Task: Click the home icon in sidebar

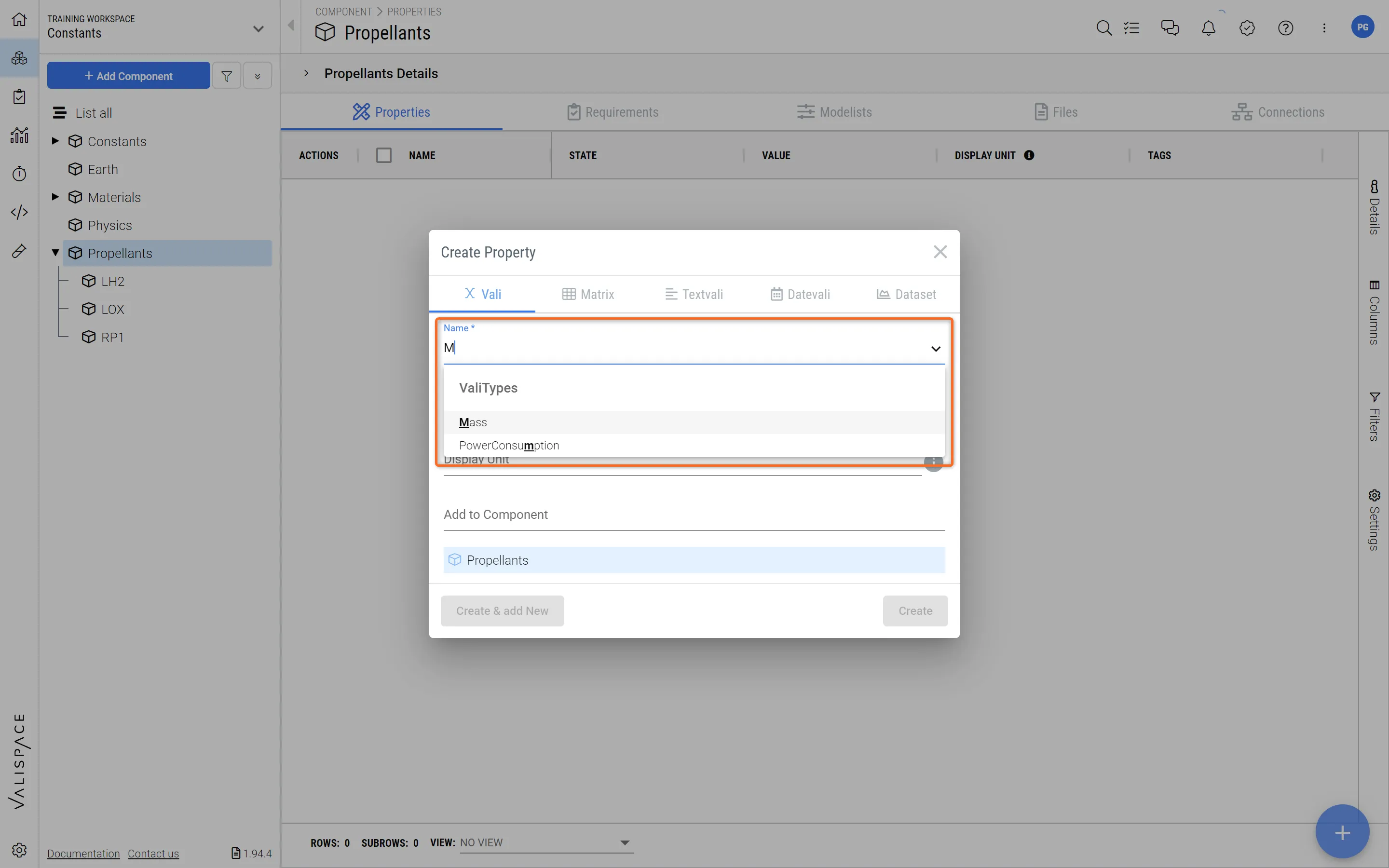Action: click(x=19, y=19)
